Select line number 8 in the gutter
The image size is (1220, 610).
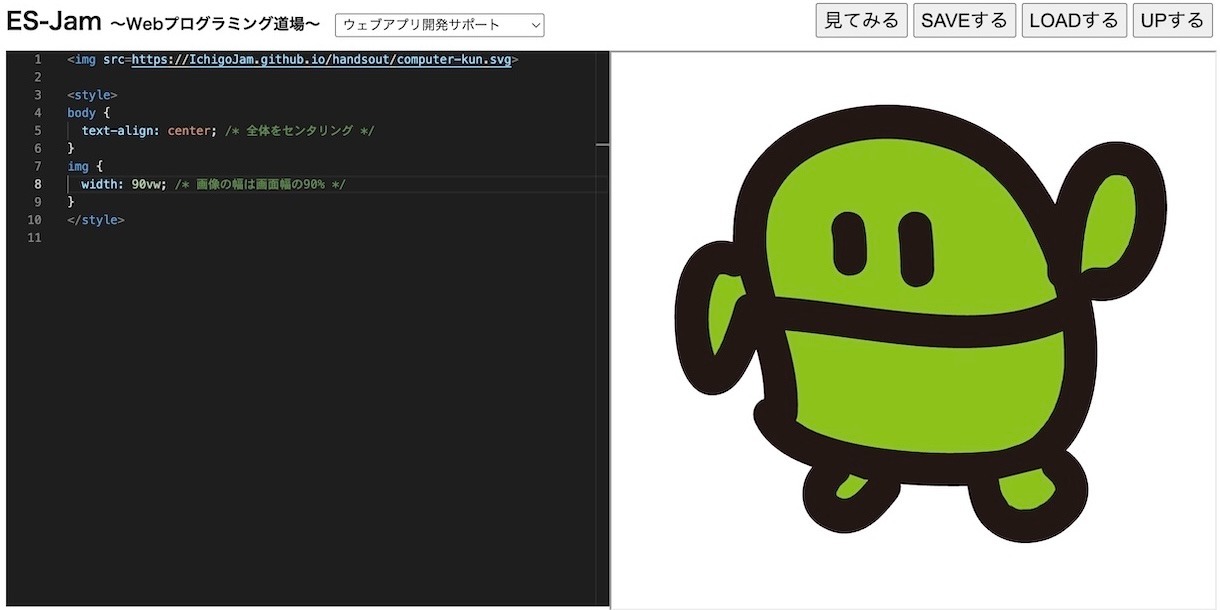click(38, 184)
